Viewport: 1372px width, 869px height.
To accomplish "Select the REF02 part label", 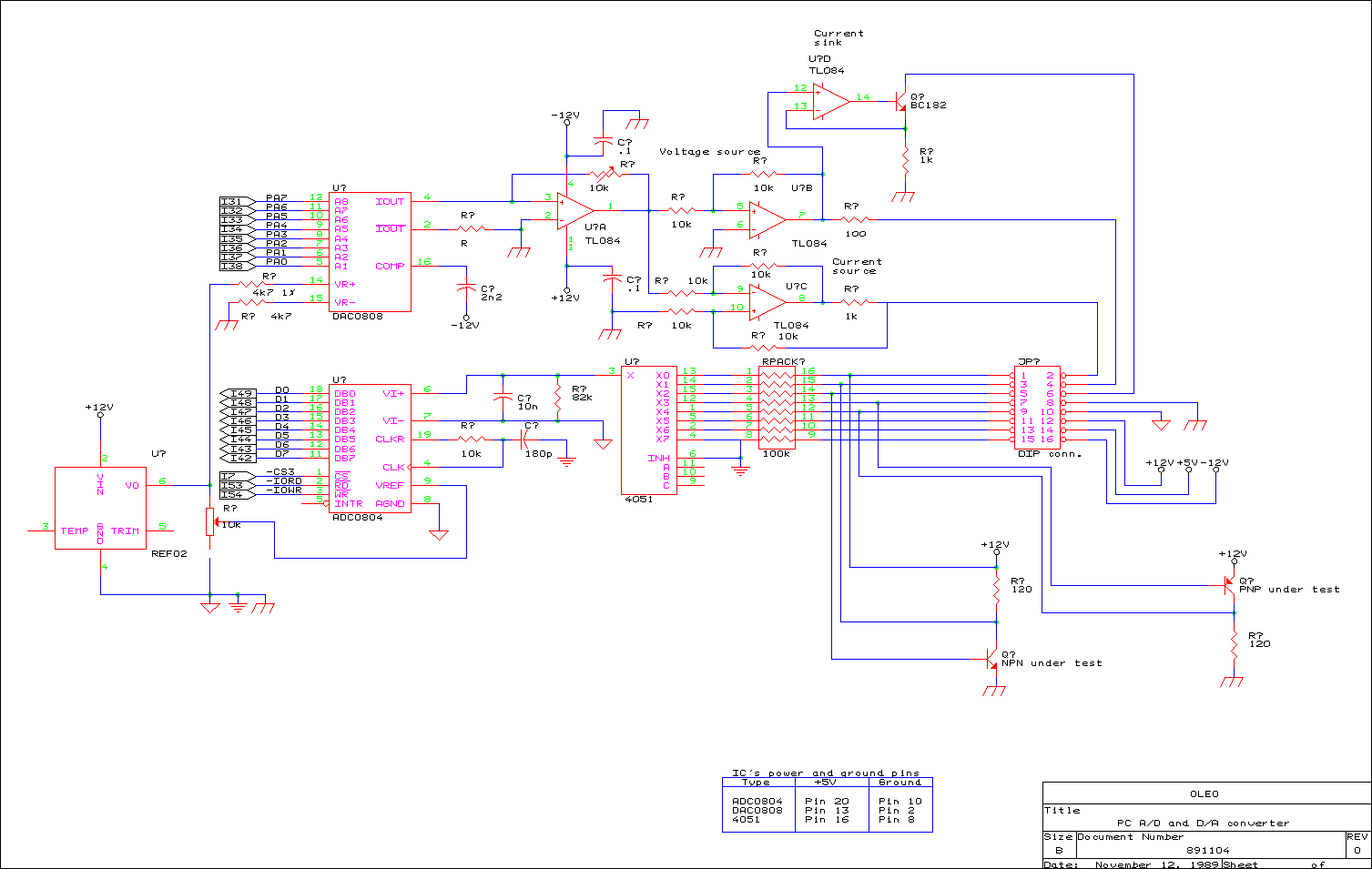I will [x=169, y=554].
